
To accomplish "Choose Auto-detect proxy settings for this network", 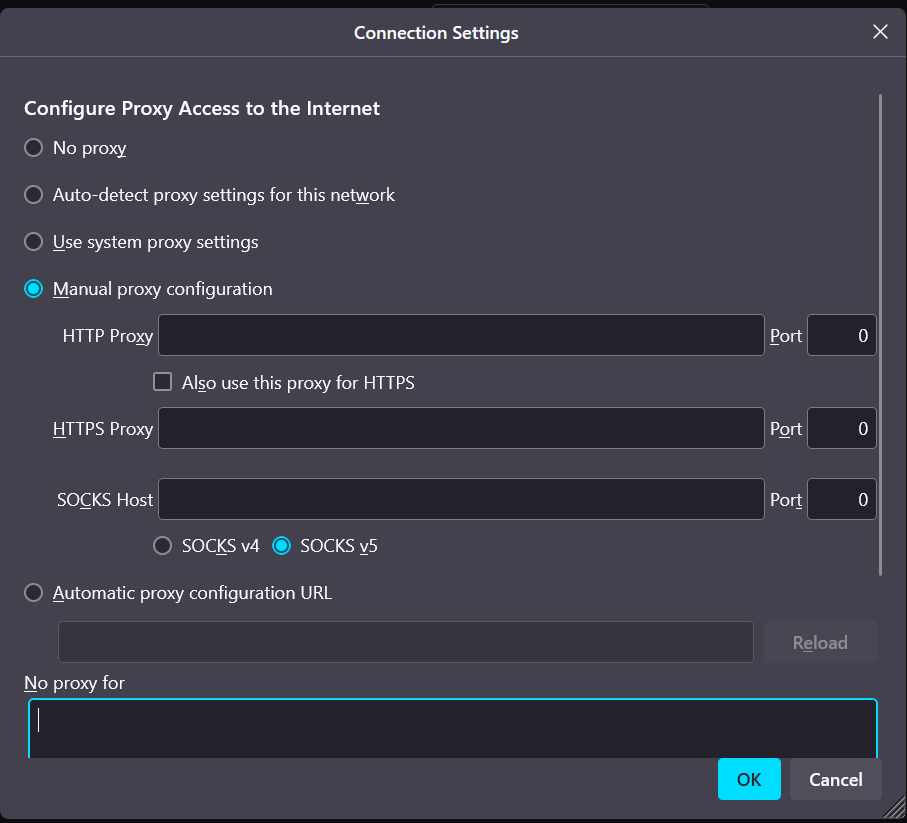I will tap(34, 194).
